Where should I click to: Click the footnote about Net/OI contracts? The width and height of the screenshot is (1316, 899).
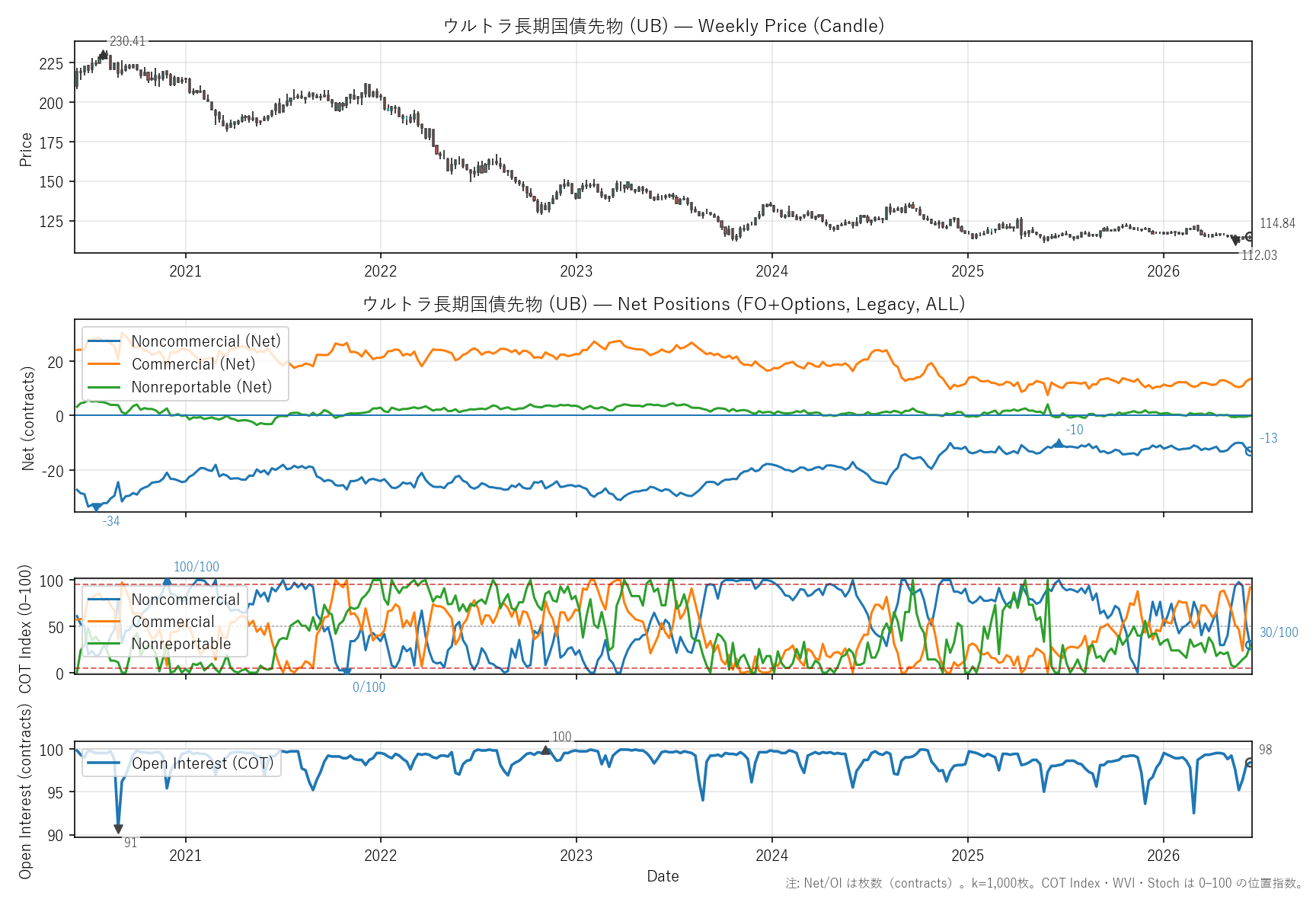(1044, 883)
